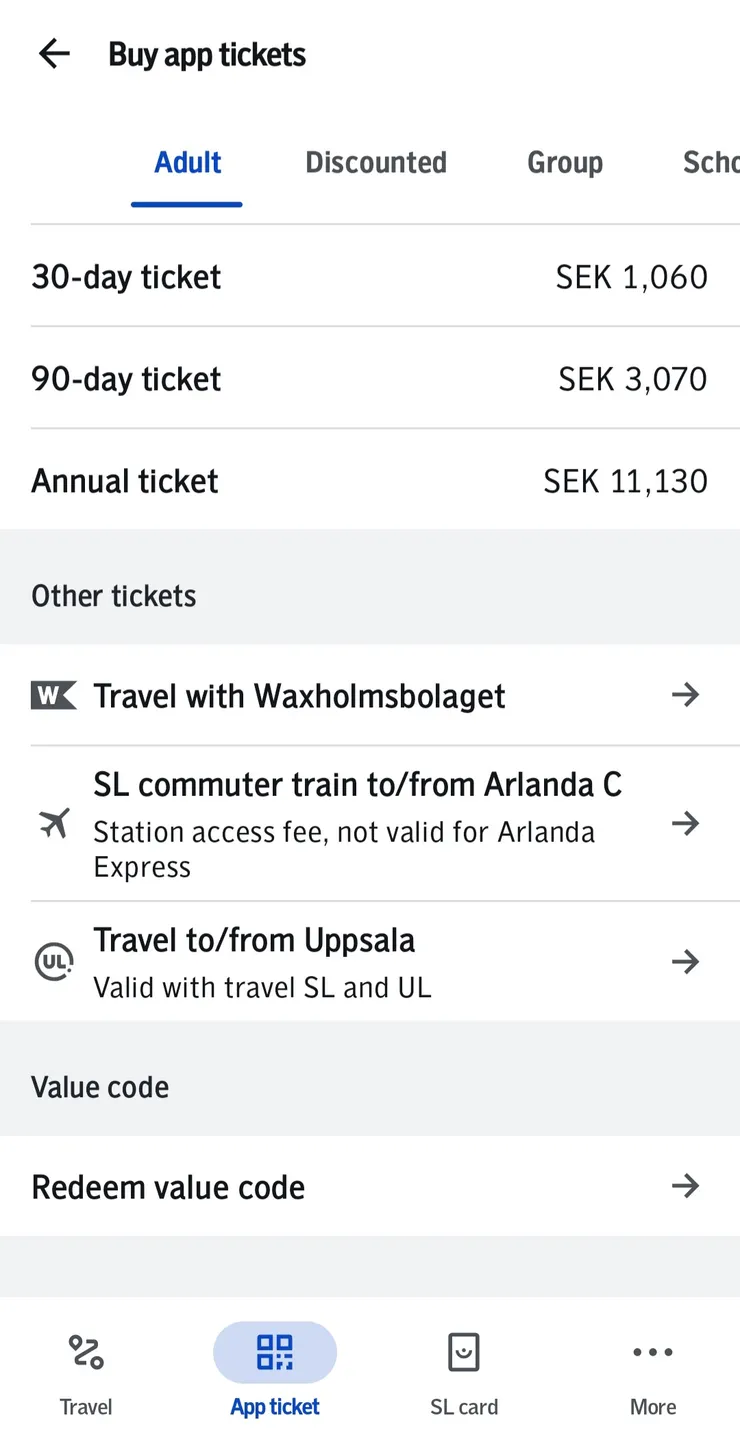This screenshot has height=1451, width=740.
Task: Expand Travel to/from Uppsala arrow
Action: pyautogui.click(x=685, y=962)
